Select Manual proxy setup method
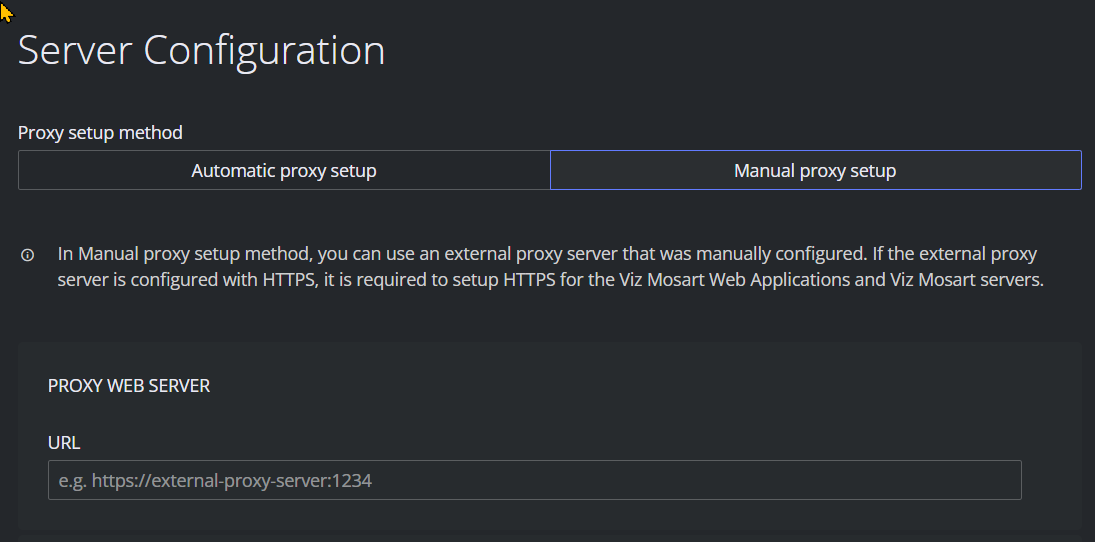The width and height of the screenshot is (1095, 542). [816, 170]
